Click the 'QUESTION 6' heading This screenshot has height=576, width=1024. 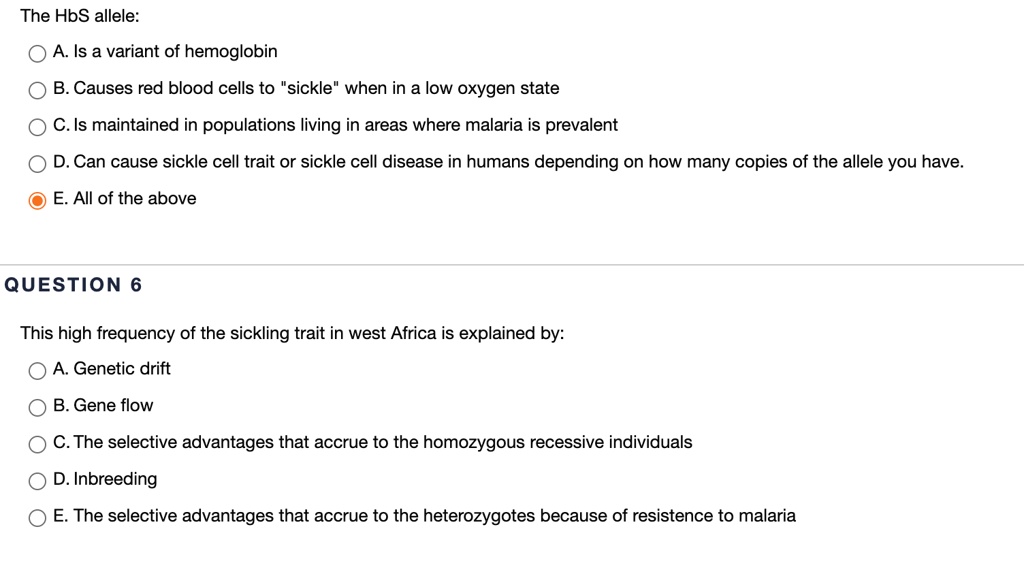point(71,284)
